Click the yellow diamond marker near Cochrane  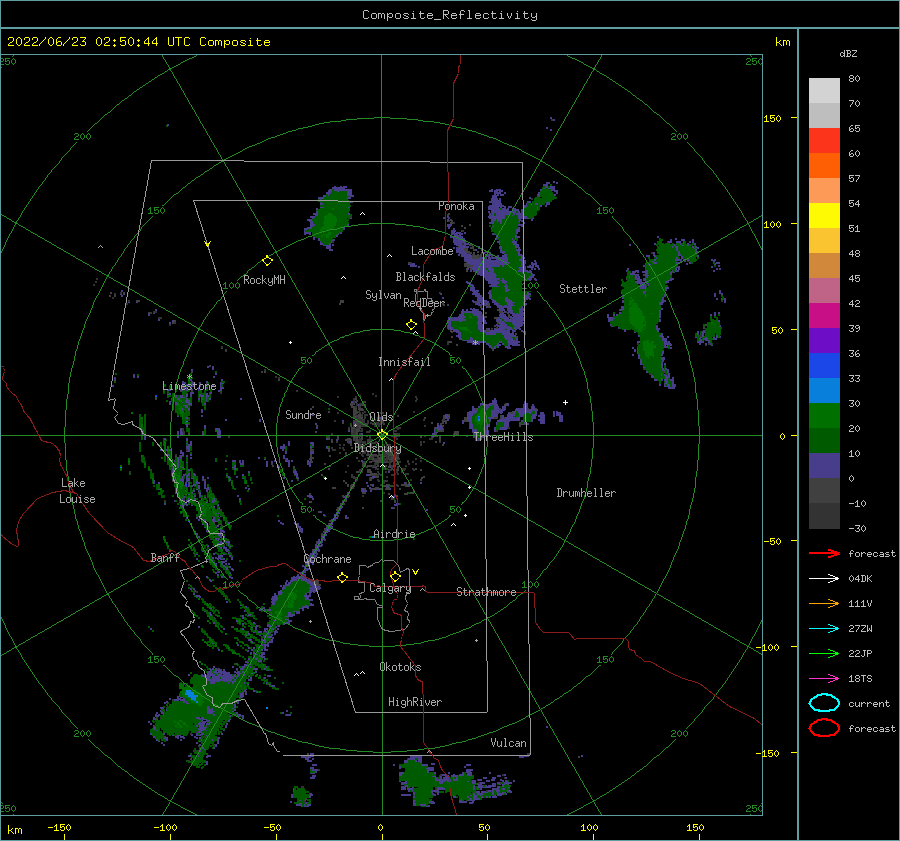point(343,577)
